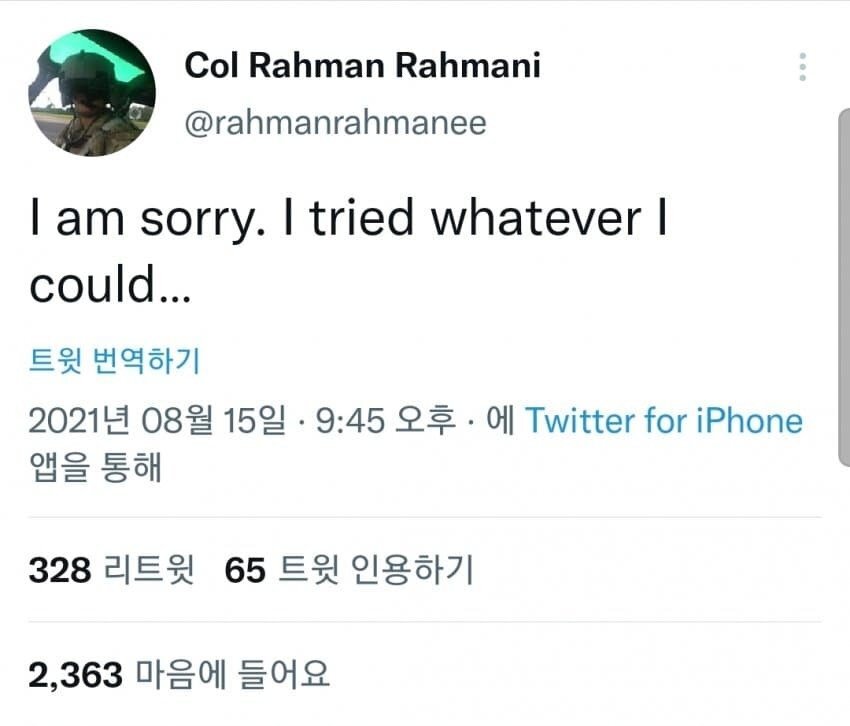The height and width of the screenshot is (726, 850).
Task: Click the 328 retweet count number
Action: coord(60,570)
